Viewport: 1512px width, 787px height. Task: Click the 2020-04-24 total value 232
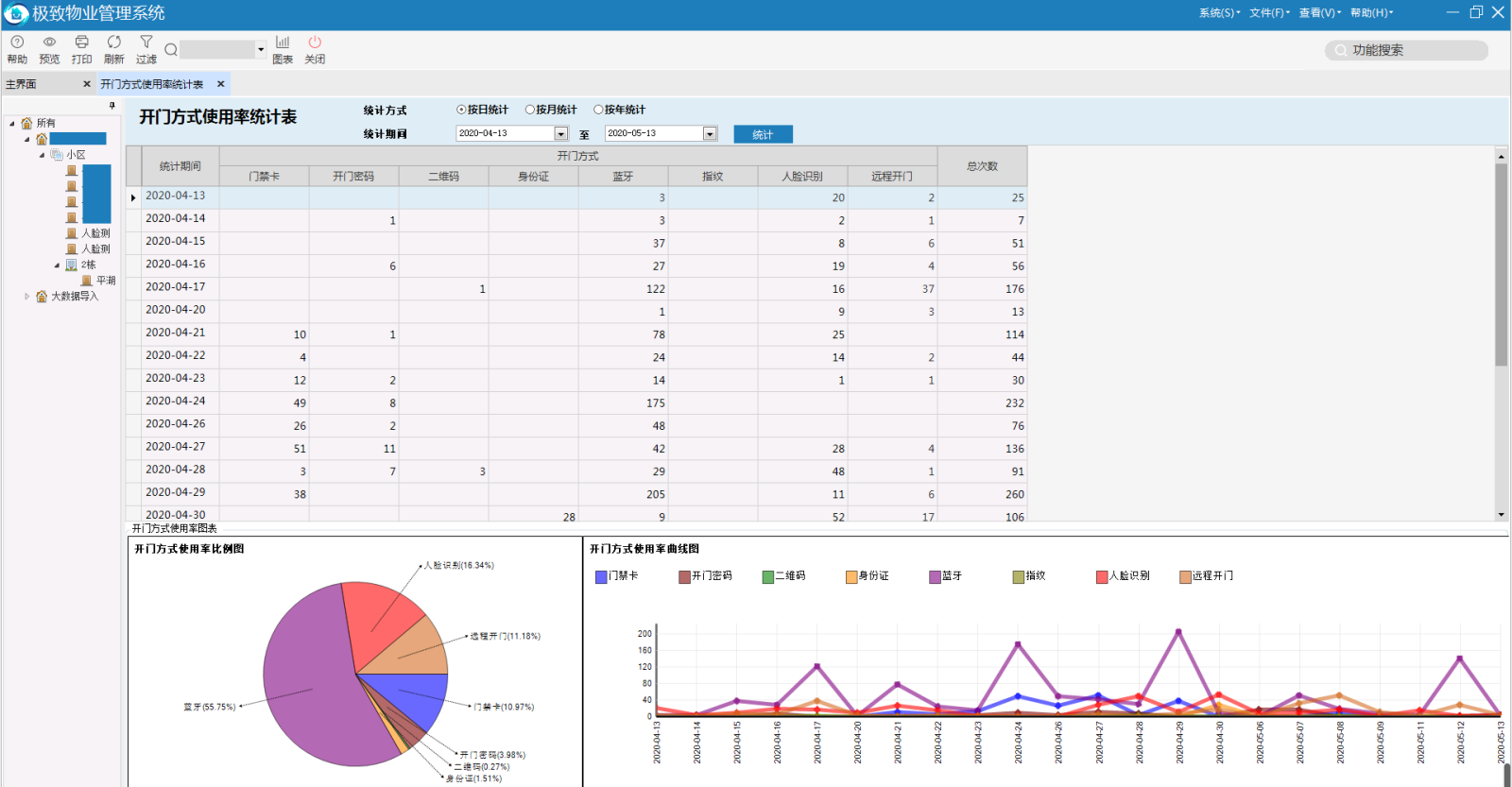(1015, 403)
